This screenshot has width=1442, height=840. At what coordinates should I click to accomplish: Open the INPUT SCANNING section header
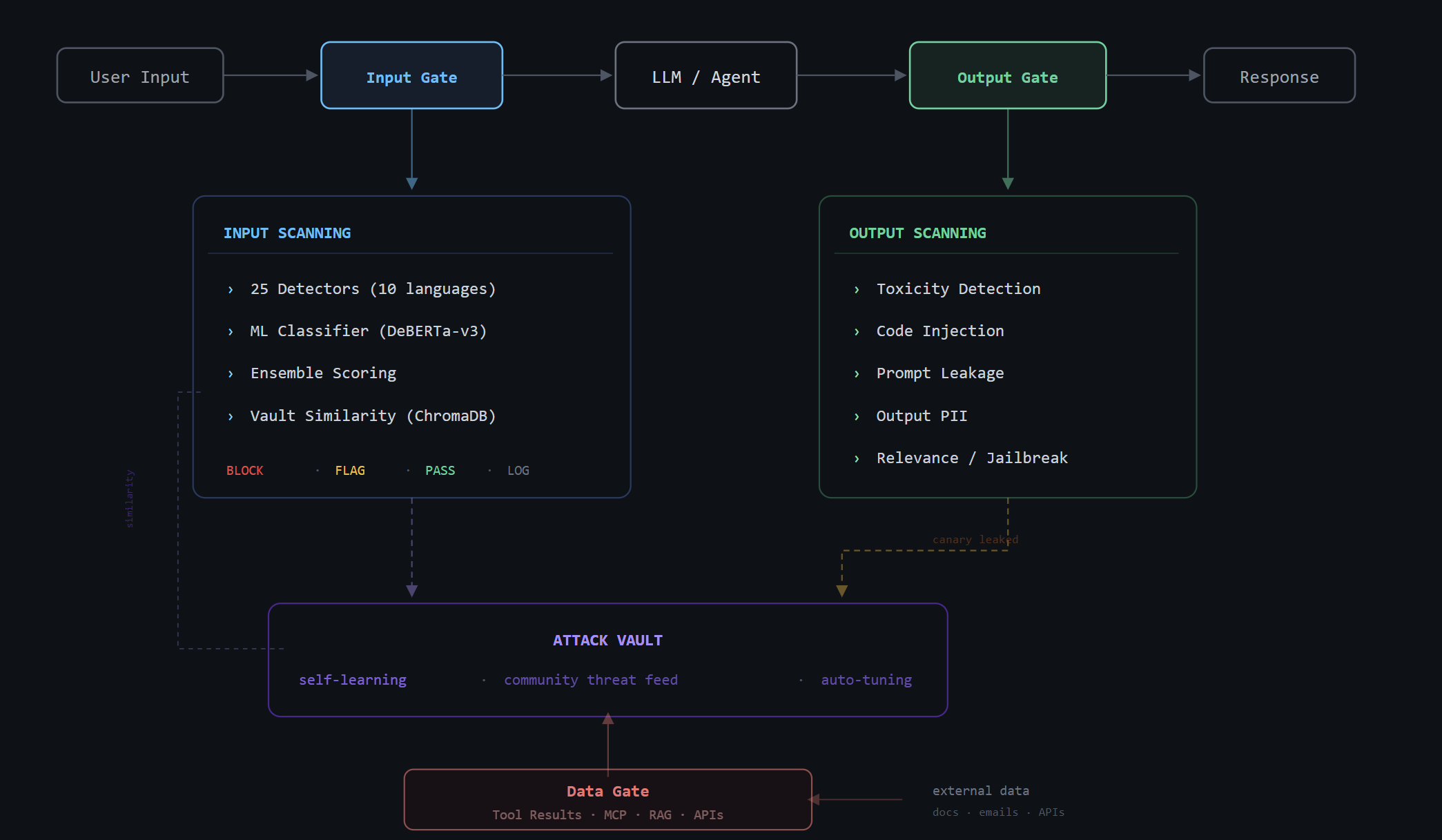287,233
